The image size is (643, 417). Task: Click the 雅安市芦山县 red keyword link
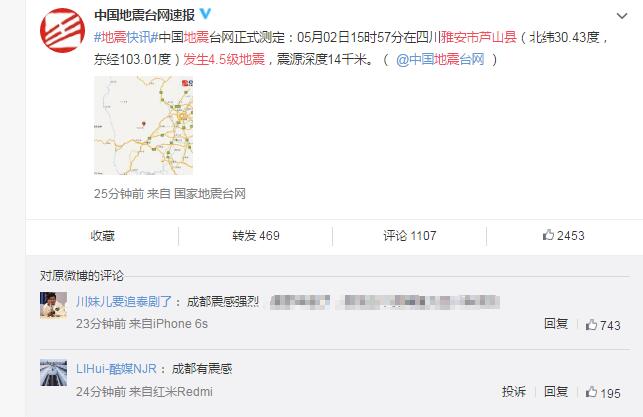tap(479, 37)
